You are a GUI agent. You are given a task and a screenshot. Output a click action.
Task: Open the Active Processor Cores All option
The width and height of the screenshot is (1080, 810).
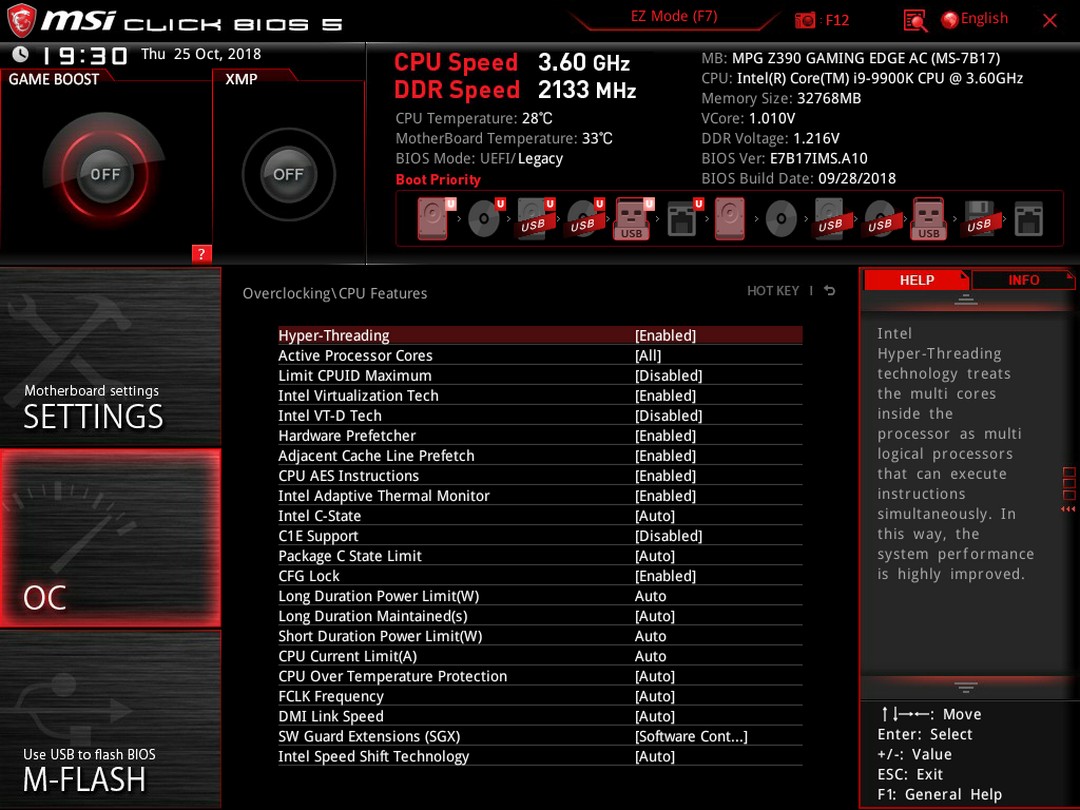[647, 355]
